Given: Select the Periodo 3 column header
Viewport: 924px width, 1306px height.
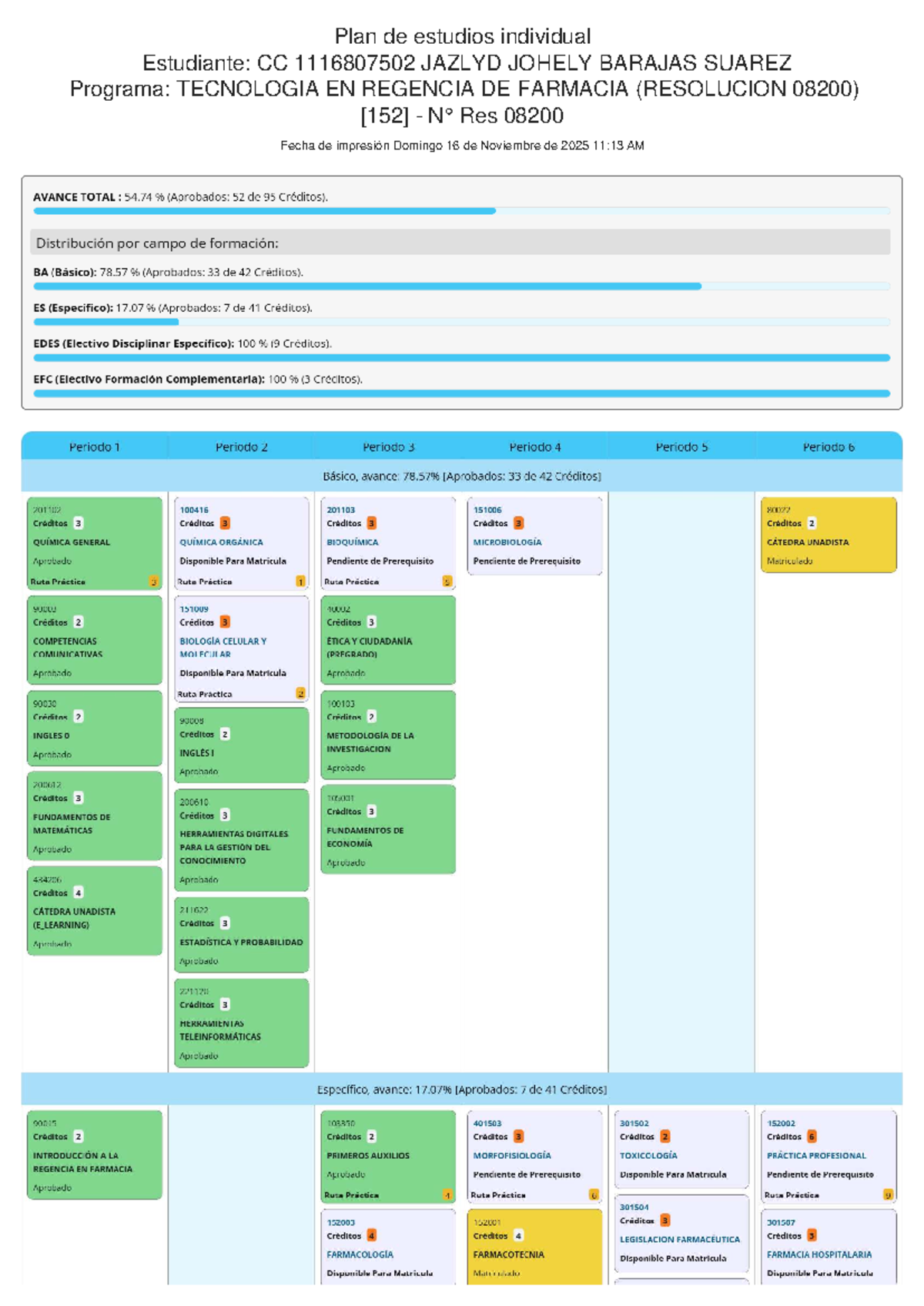Looking at the screenshot, I should (388, 447).
